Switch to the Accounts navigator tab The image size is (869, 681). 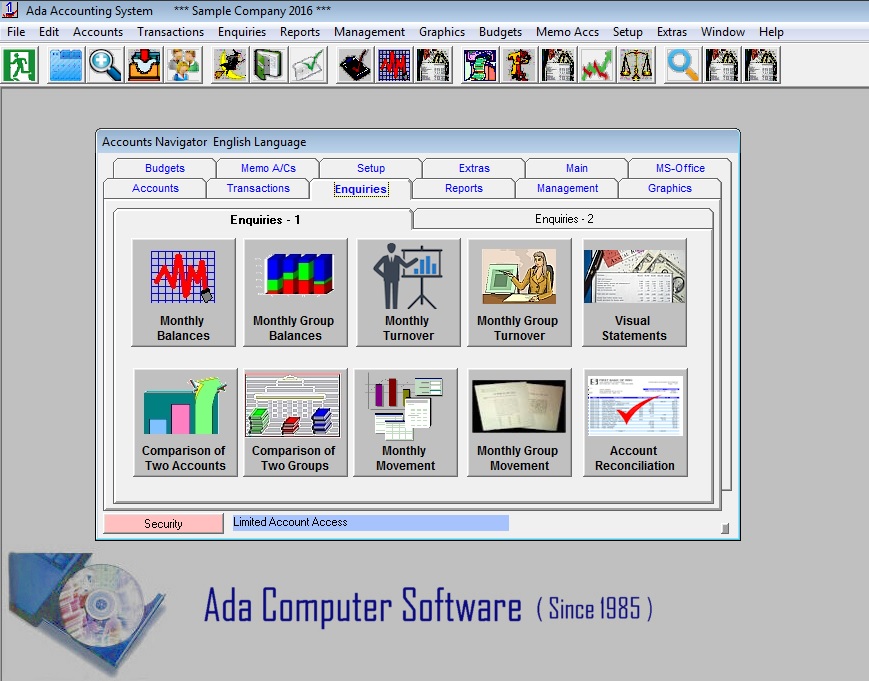[155, 188]
